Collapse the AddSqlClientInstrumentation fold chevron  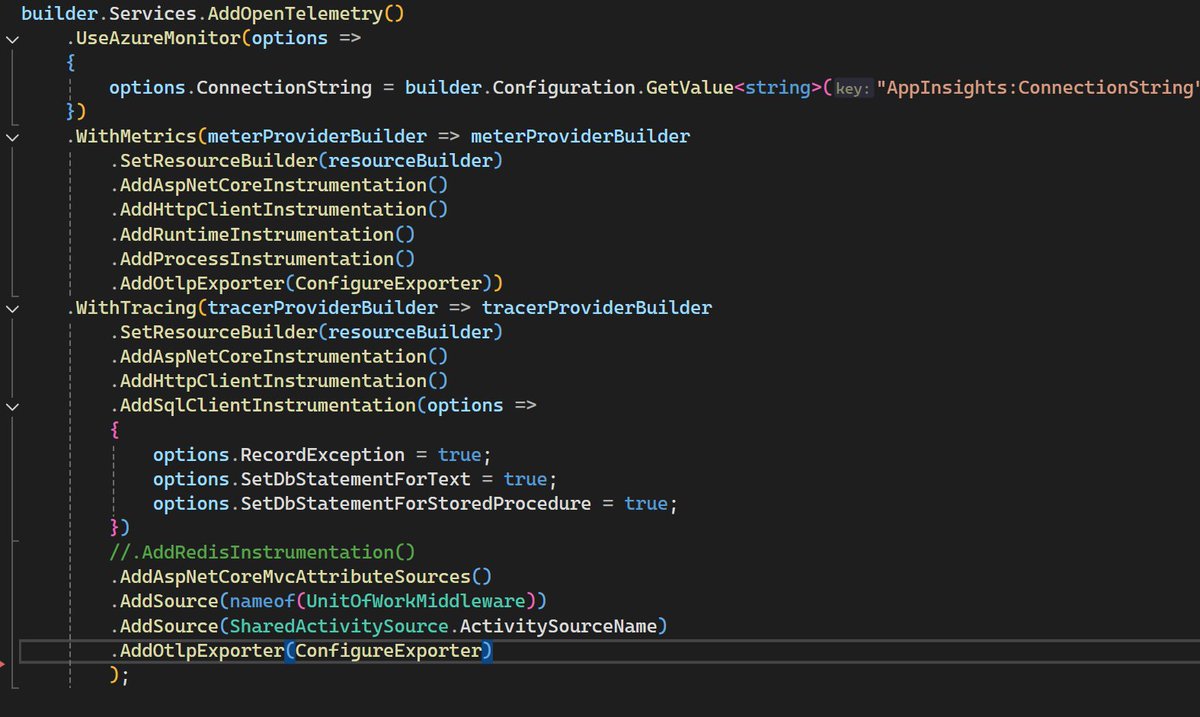pyautogui.click(x=12, y=407)
